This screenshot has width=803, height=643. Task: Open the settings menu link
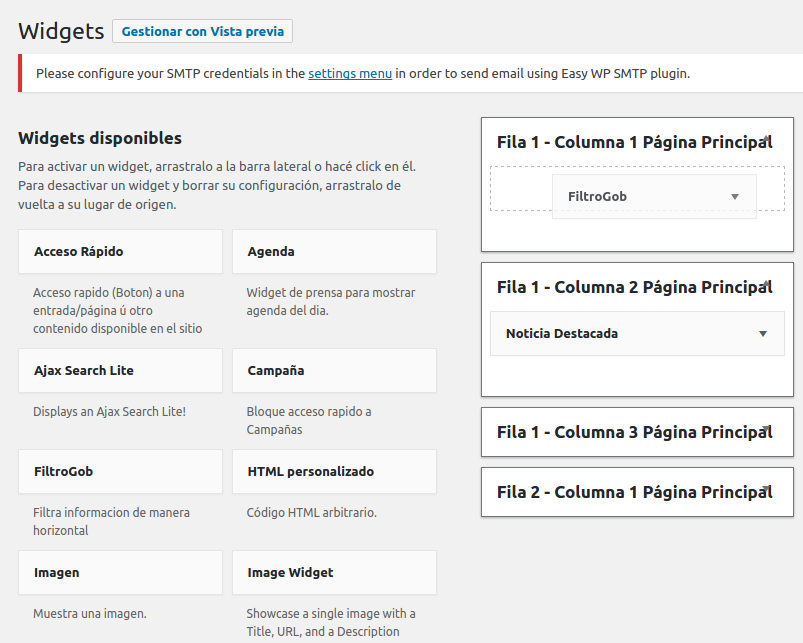coord(350,74)
